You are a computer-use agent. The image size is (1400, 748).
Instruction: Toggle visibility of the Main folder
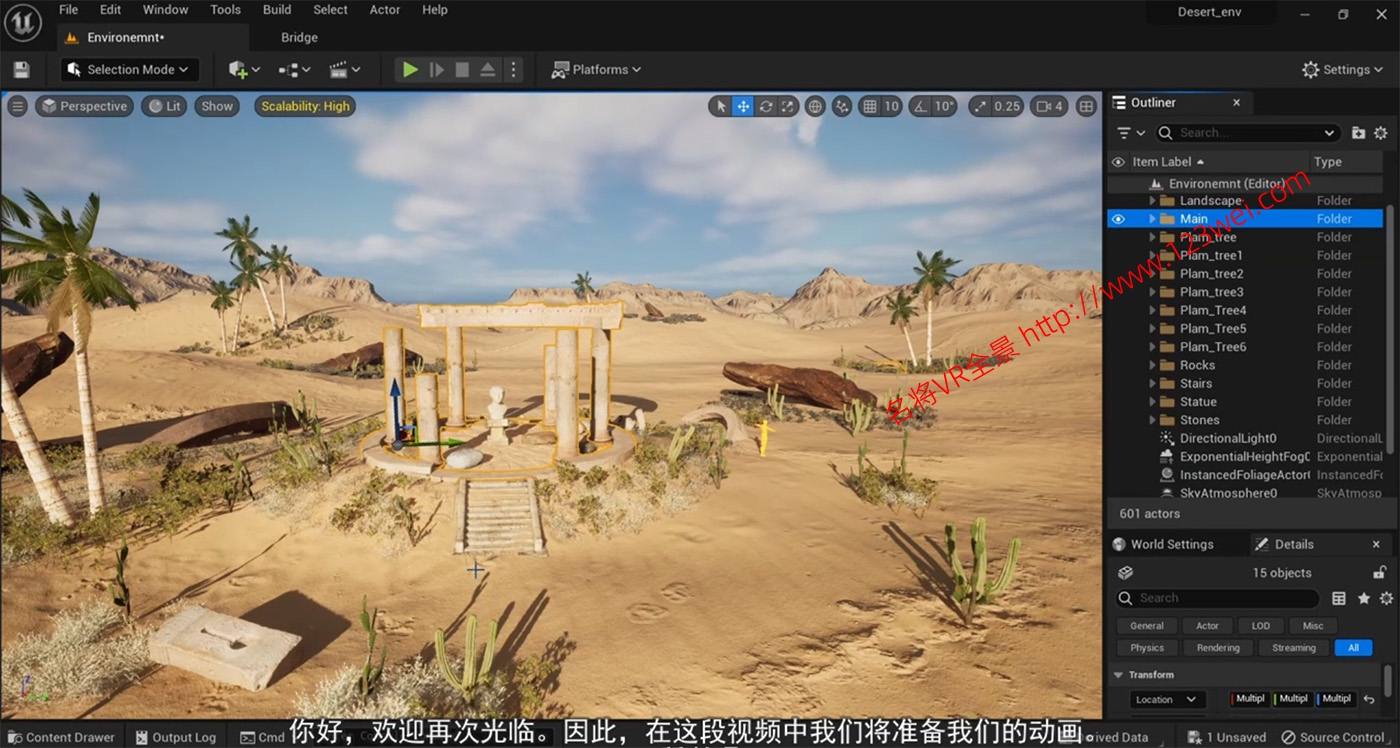tap(1117, 218)
